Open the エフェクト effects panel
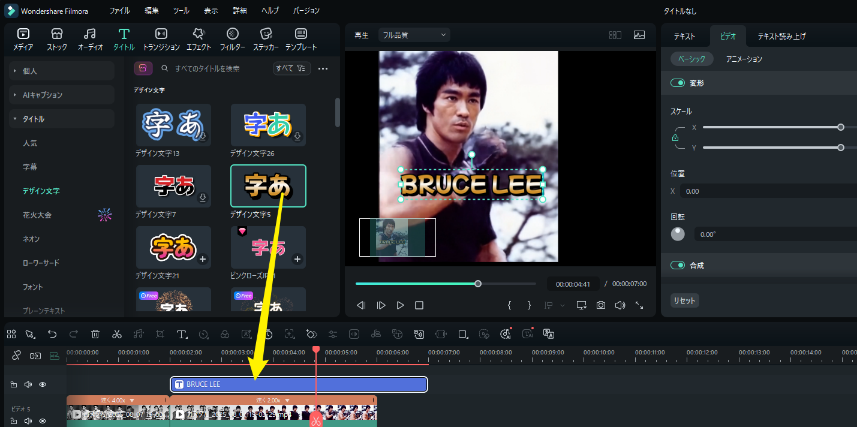Image resolution: width=857 pixels, height=427 pixels. [x=198, y=39]
